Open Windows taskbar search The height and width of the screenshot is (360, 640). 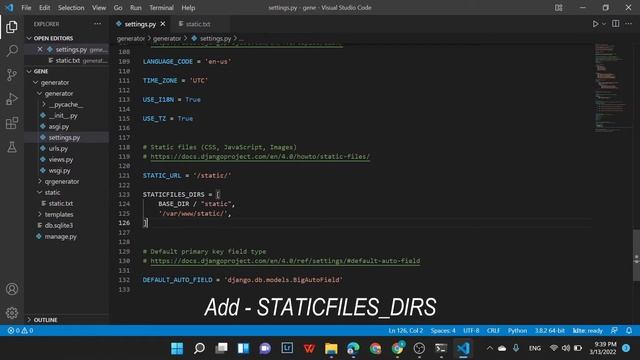pos(199,348)
